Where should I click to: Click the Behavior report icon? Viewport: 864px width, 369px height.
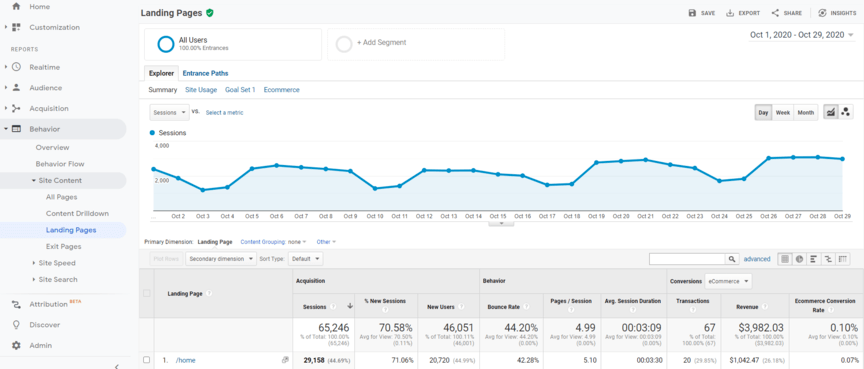pyautogui.click(x=16, y=129)
